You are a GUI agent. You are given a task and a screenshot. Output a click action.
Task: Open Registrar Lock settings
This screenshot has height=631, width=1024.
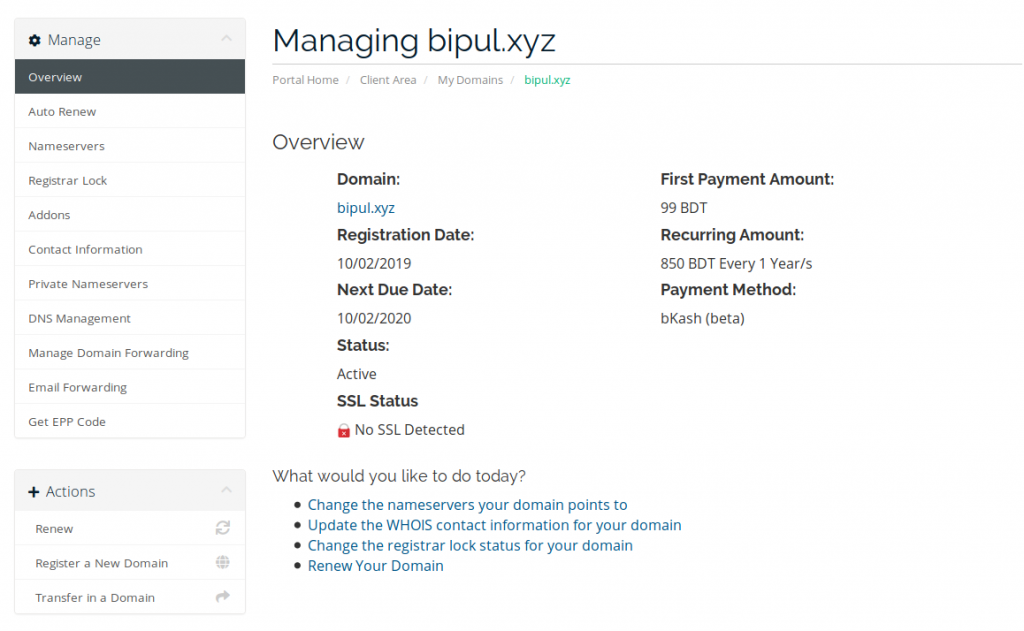pyautogui.click(x=130, y=181)
